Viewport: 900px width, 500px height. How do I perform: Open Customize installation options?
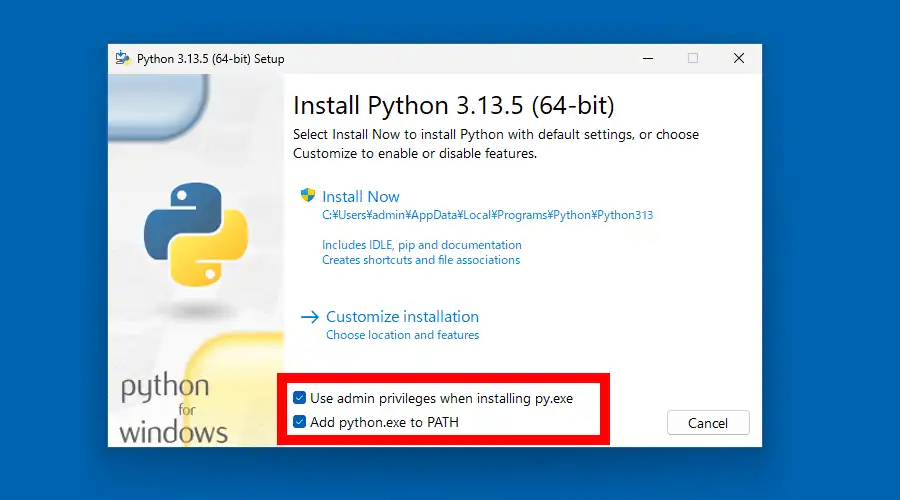pos(402,316)
